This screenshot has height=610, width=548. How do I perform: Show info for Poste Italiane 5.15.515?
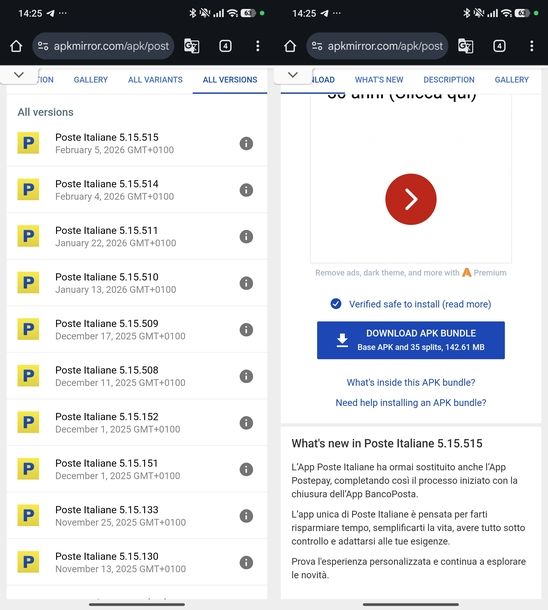(246, 143)
